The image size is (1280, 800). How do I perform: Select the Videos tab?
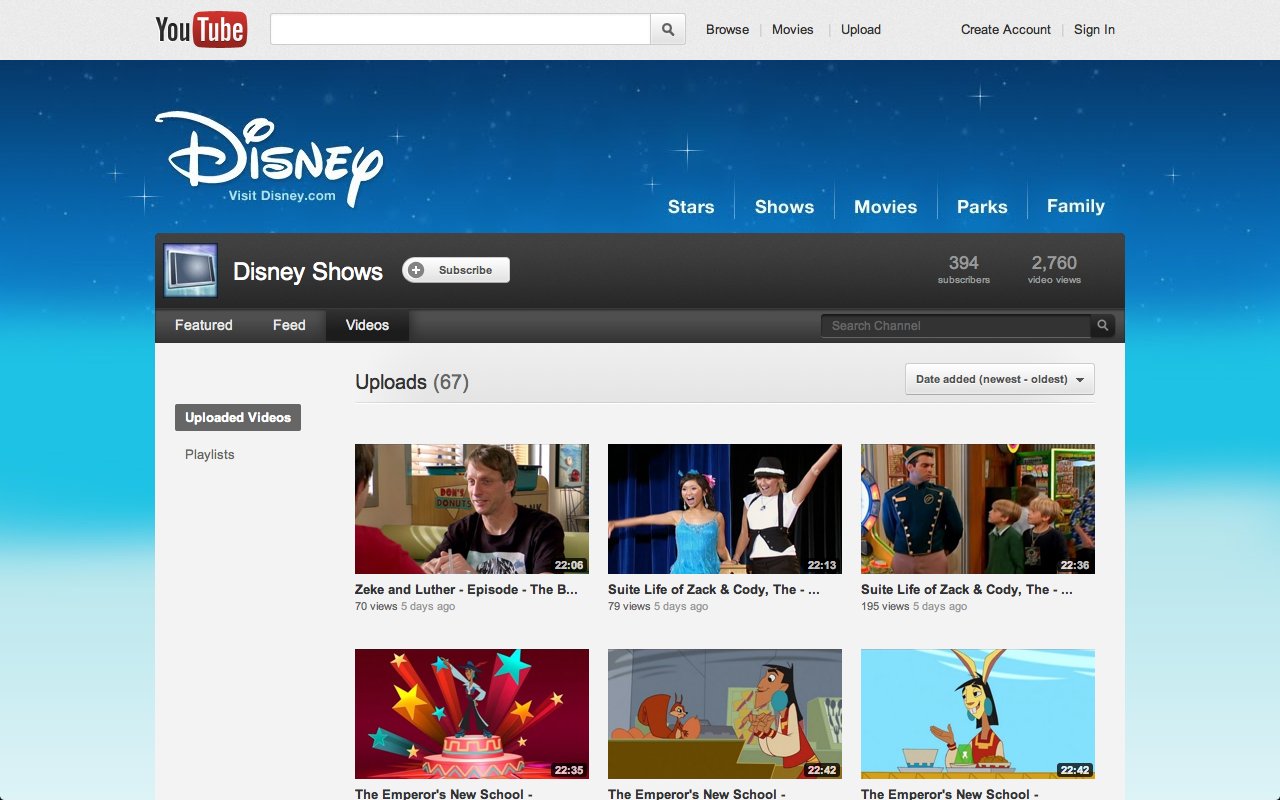coord(367,325)
